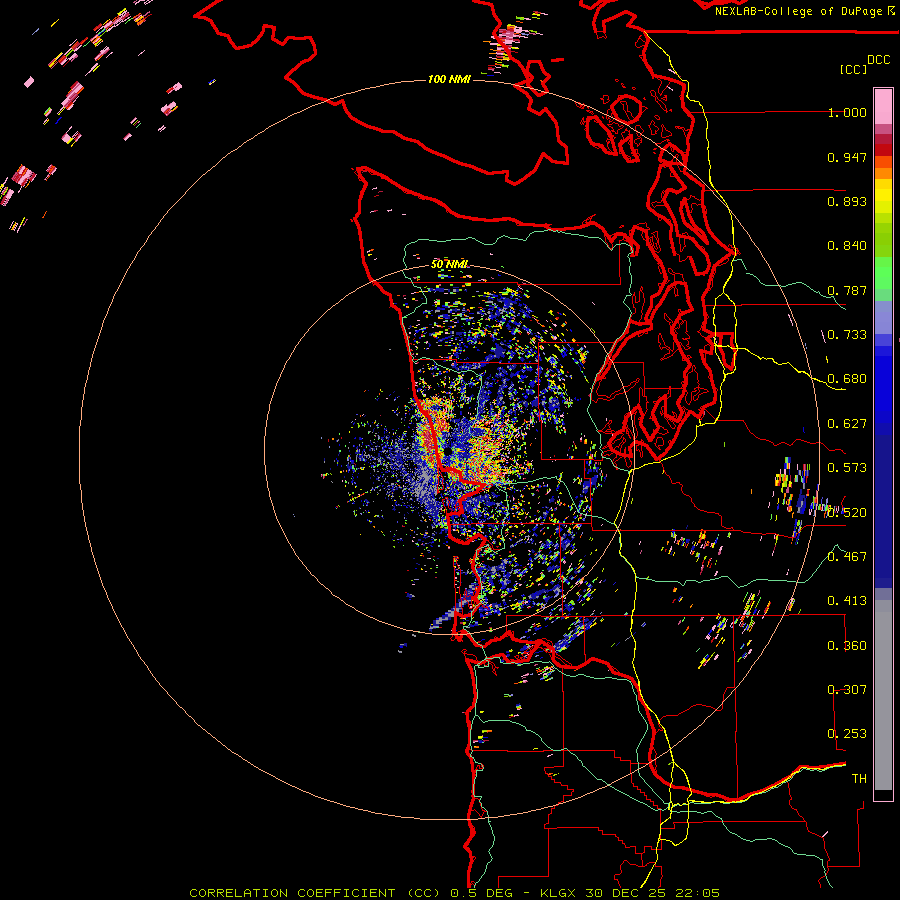Click the 0.733 value on color scale
The width and height of the screenshot is (900, 900).
tap(847, 335)
